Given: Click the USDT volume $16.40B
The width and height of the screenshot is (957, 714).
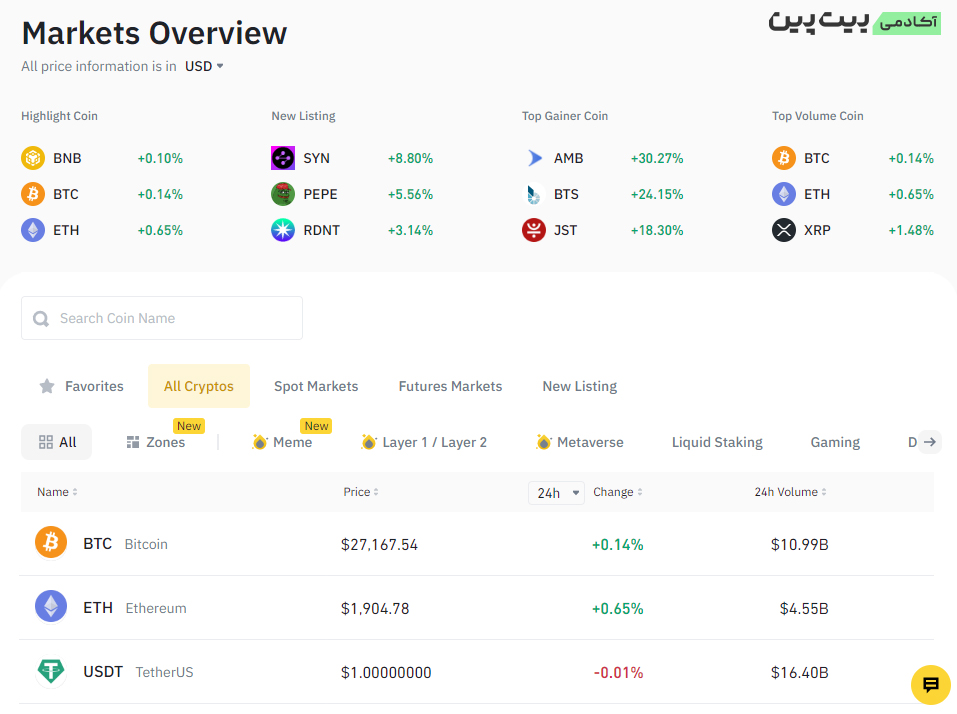Looking at the screenshot, I should [x=800, y=673].
